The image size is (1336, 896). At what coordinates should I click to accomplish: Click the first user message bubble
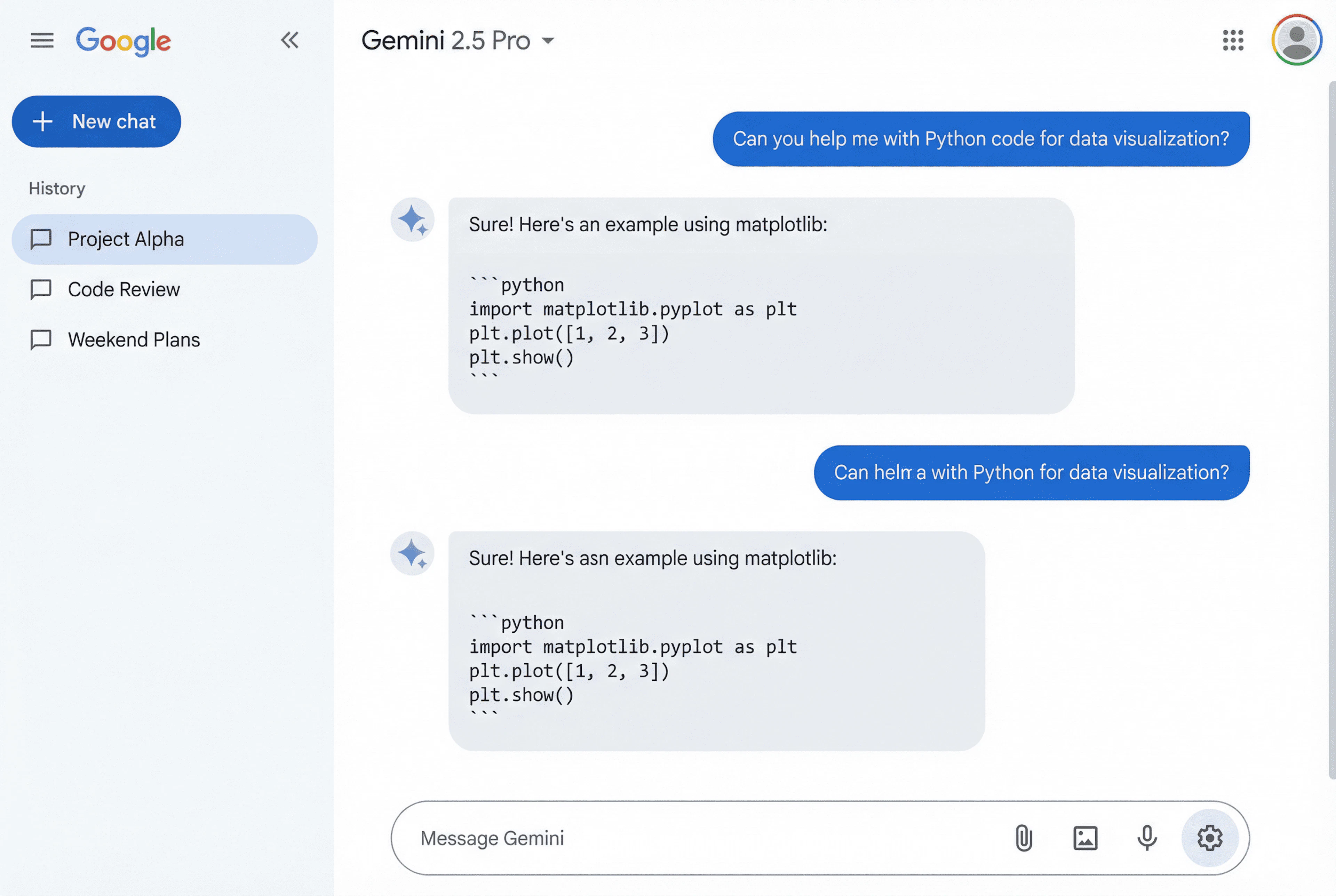click(980, 139)
